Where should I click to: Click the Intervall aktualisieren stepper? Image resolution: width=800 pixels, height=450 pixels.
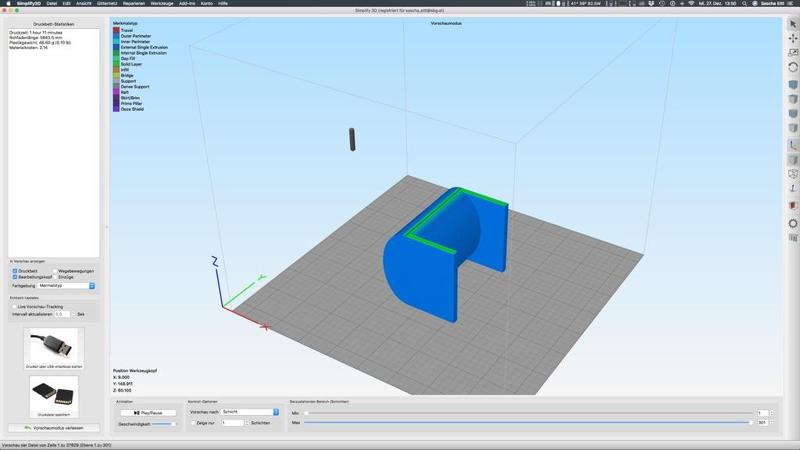73,314
